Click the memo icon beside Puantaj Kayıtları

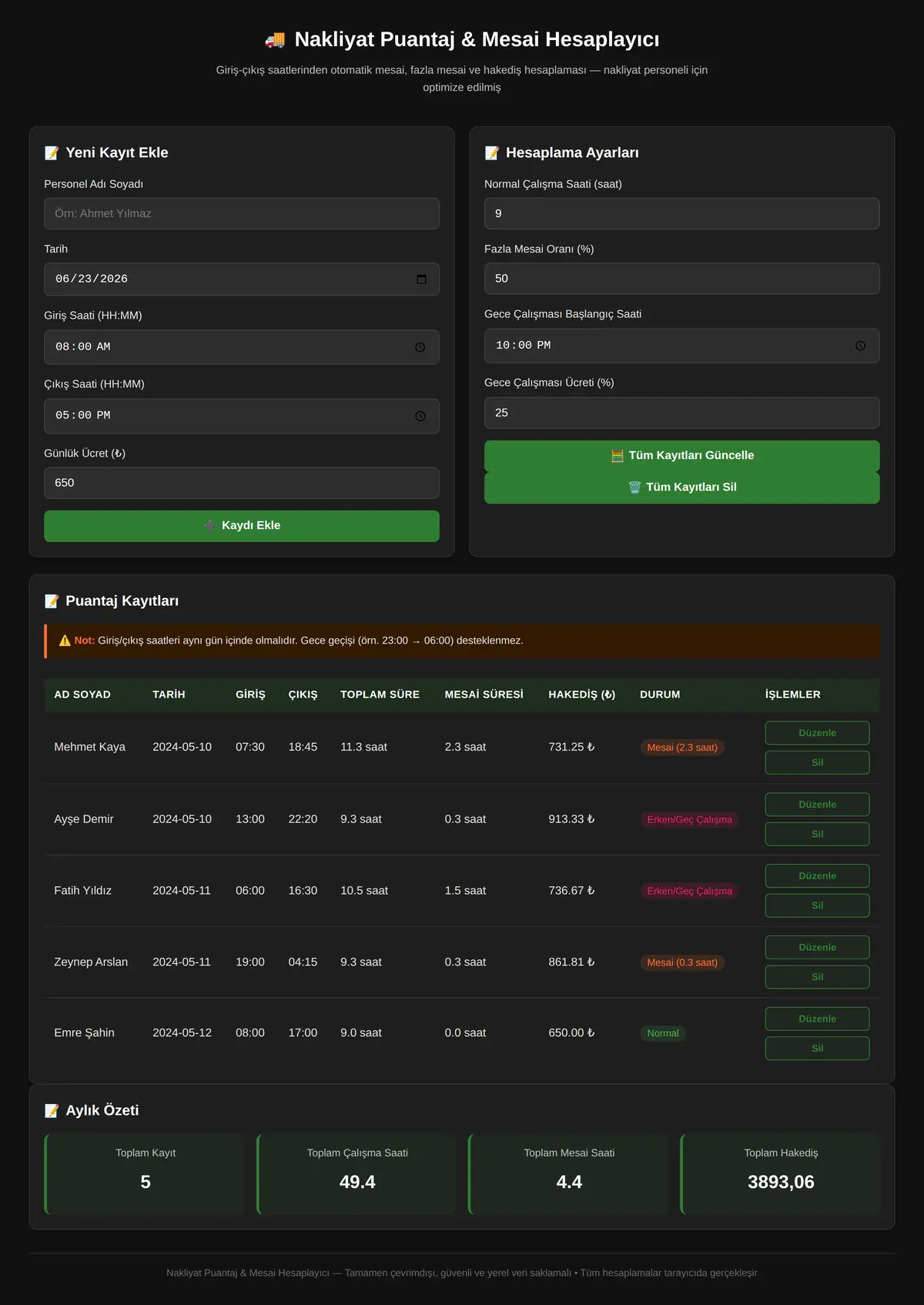52,601
